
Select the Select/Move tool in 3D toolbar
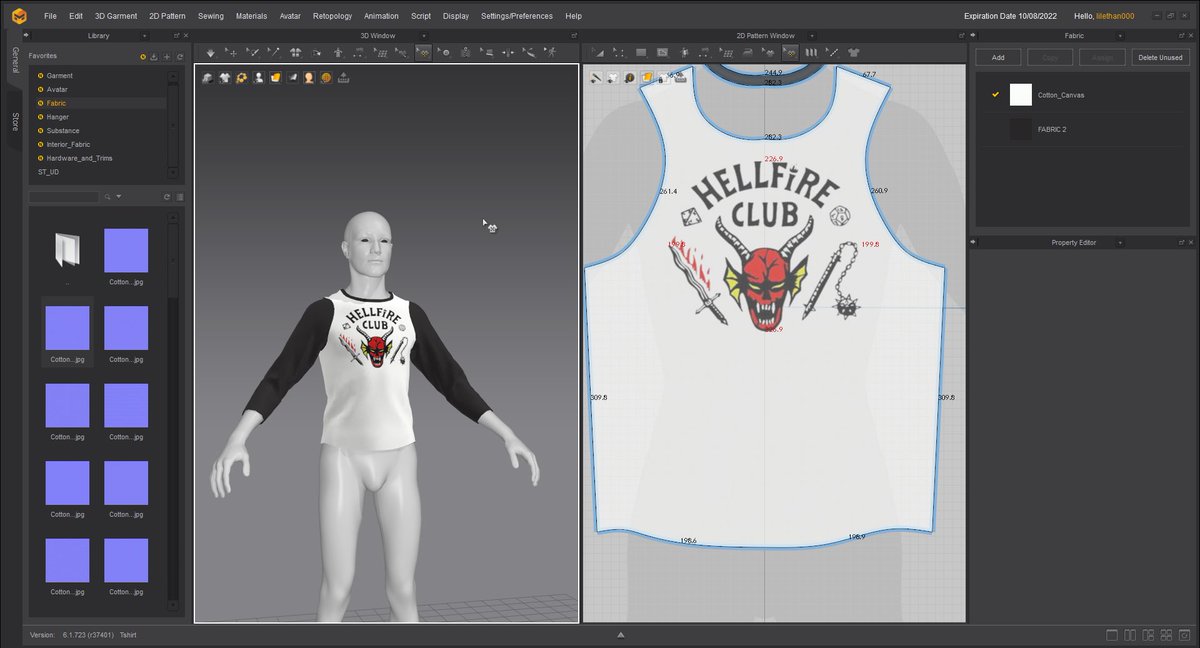pyautogui.click(x=231, y=52)
